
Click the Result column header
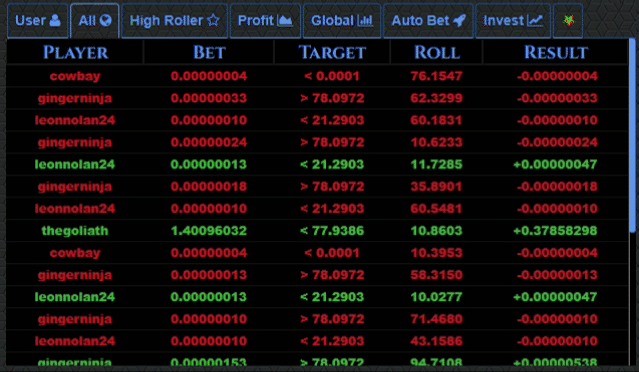[x=556, y=52]
